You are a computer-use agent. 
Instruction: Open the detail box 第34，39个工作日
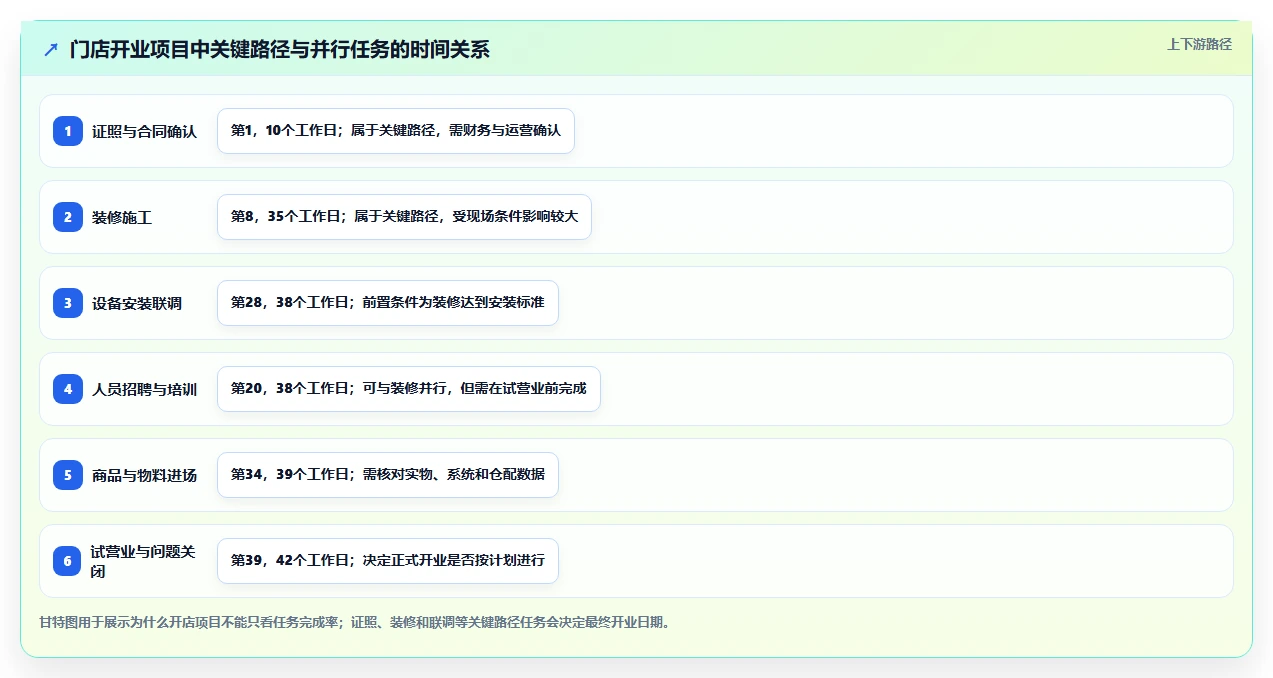tap(388, 475)
